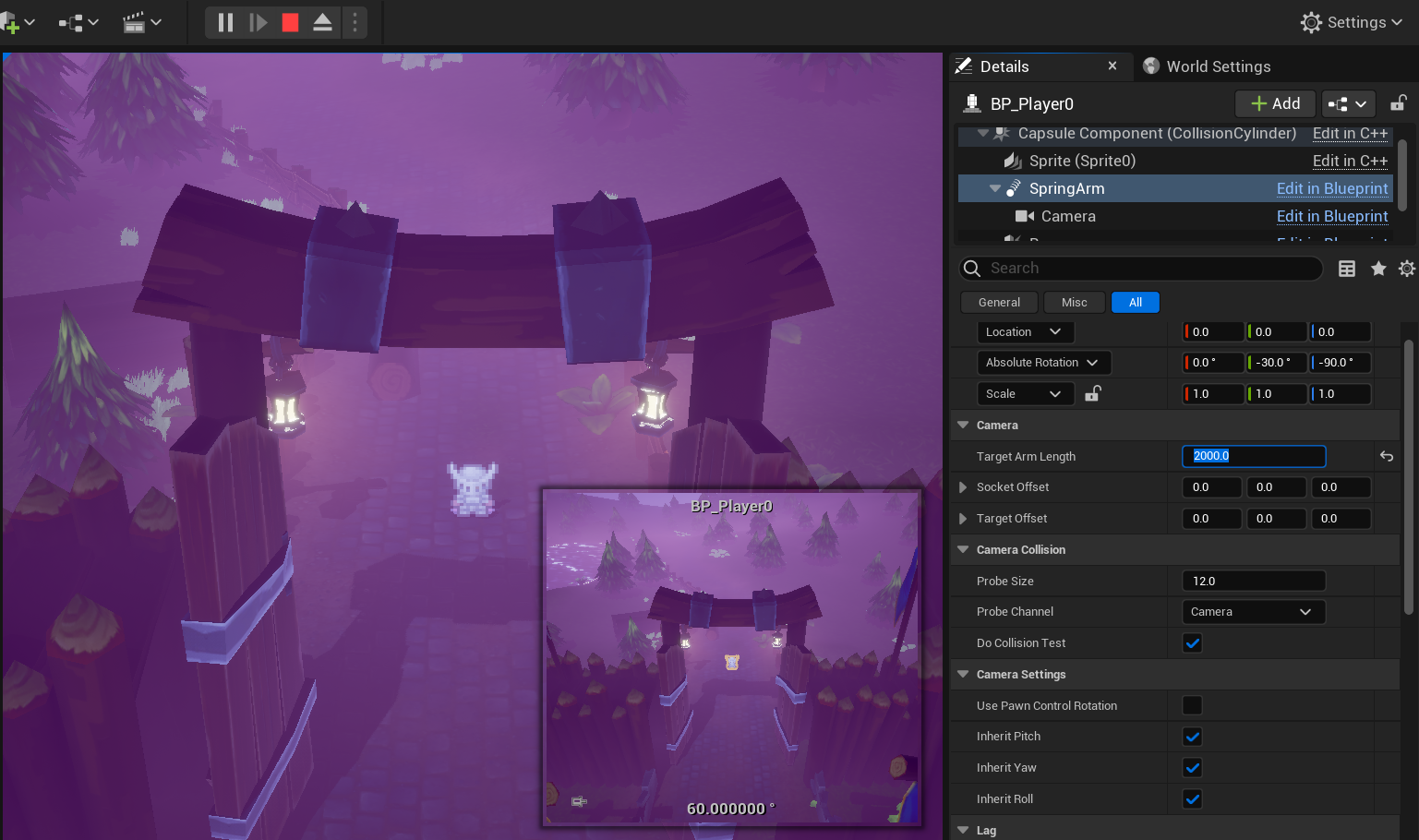This screenshot has width=1419, height=840.
Task: Click the frame skip button
Action: click(259, 22)
